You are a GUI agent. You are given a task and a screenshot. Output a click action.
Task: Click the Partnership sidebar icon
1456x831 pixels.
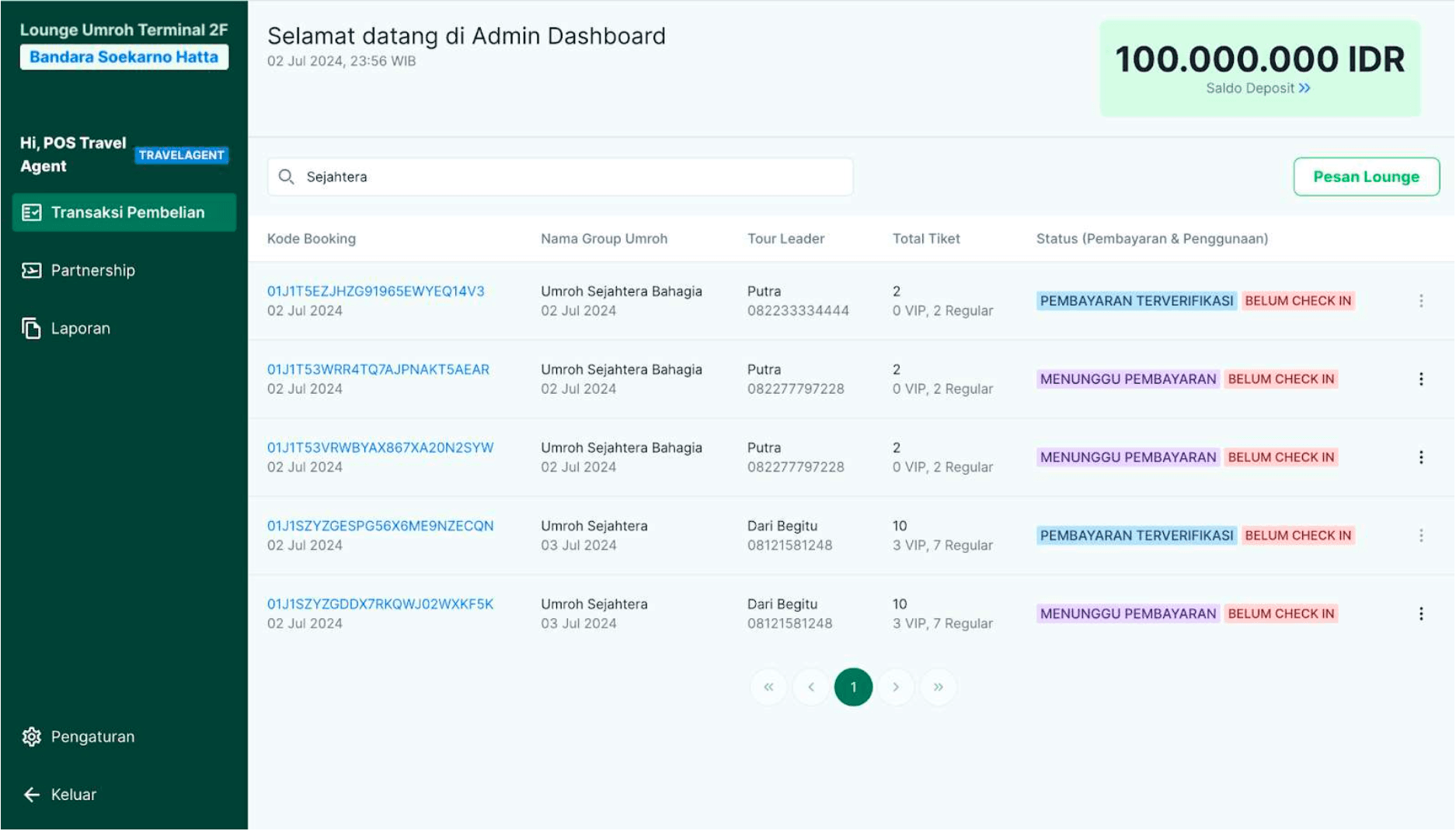pyautogui.click(x=32, y=270)
